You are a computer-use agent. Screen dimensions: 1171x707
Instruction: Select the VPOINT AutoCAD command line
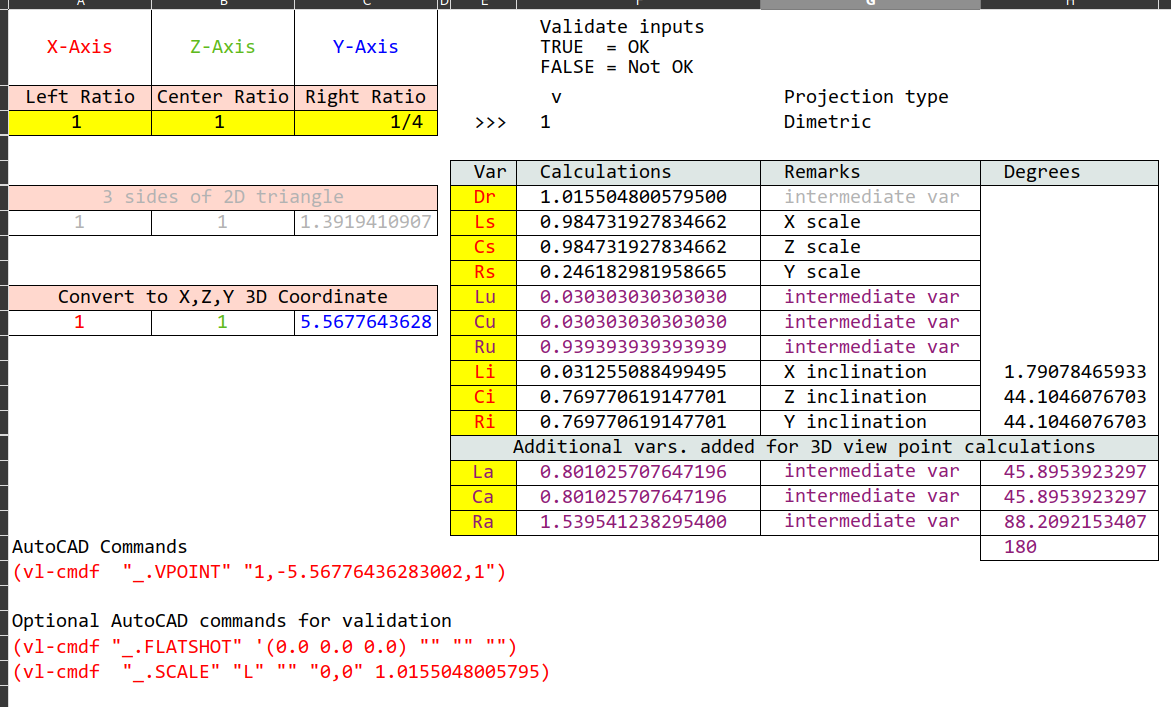pyautogui.click(x=259, y=573)
